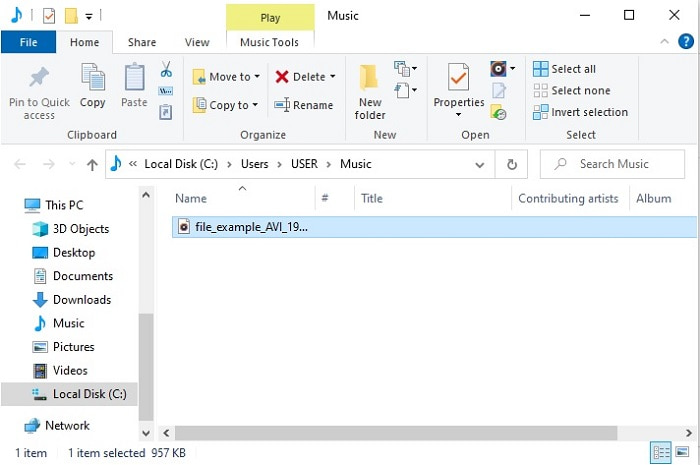Click Select all
Viewport: 700px width, 465px height.
[564, 69]
